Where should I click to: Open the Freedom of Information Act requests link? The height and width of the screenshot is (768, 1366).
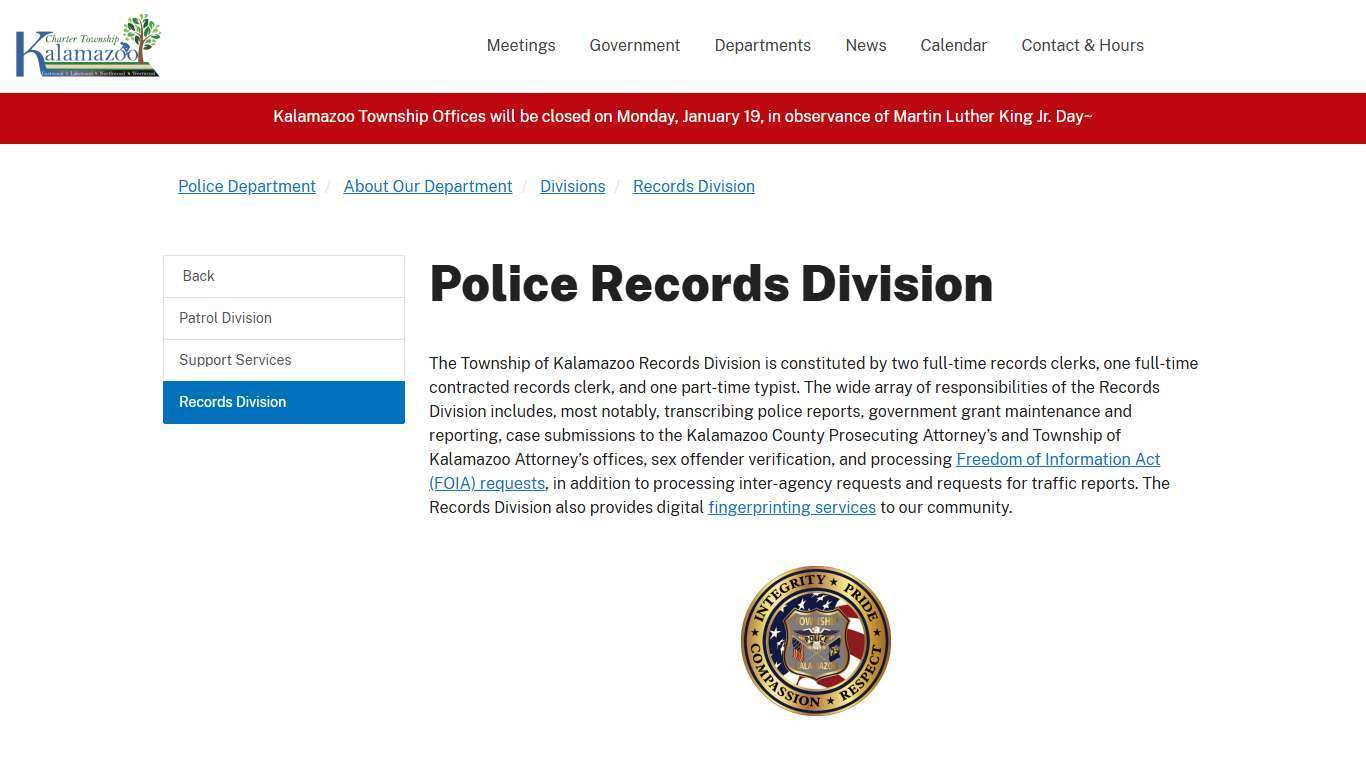tap(1056, 459)
